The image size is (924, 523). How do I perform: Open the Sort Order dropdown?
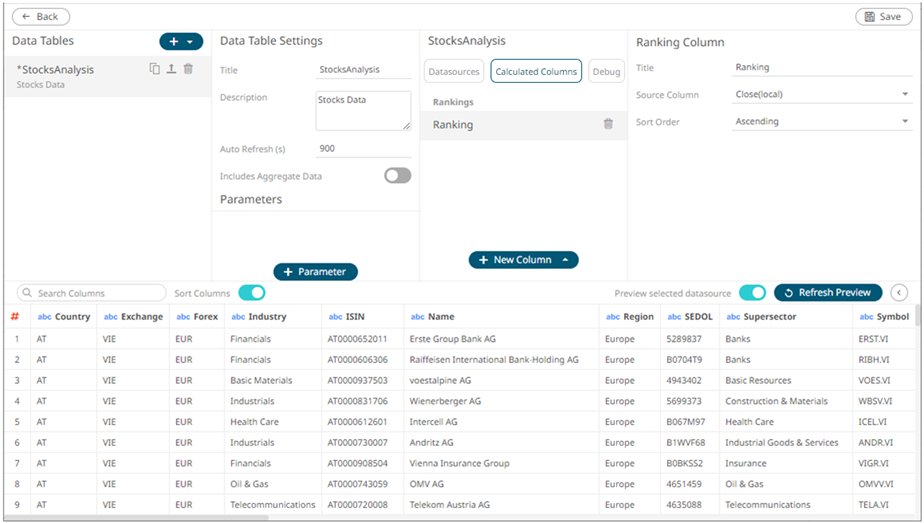821,122
